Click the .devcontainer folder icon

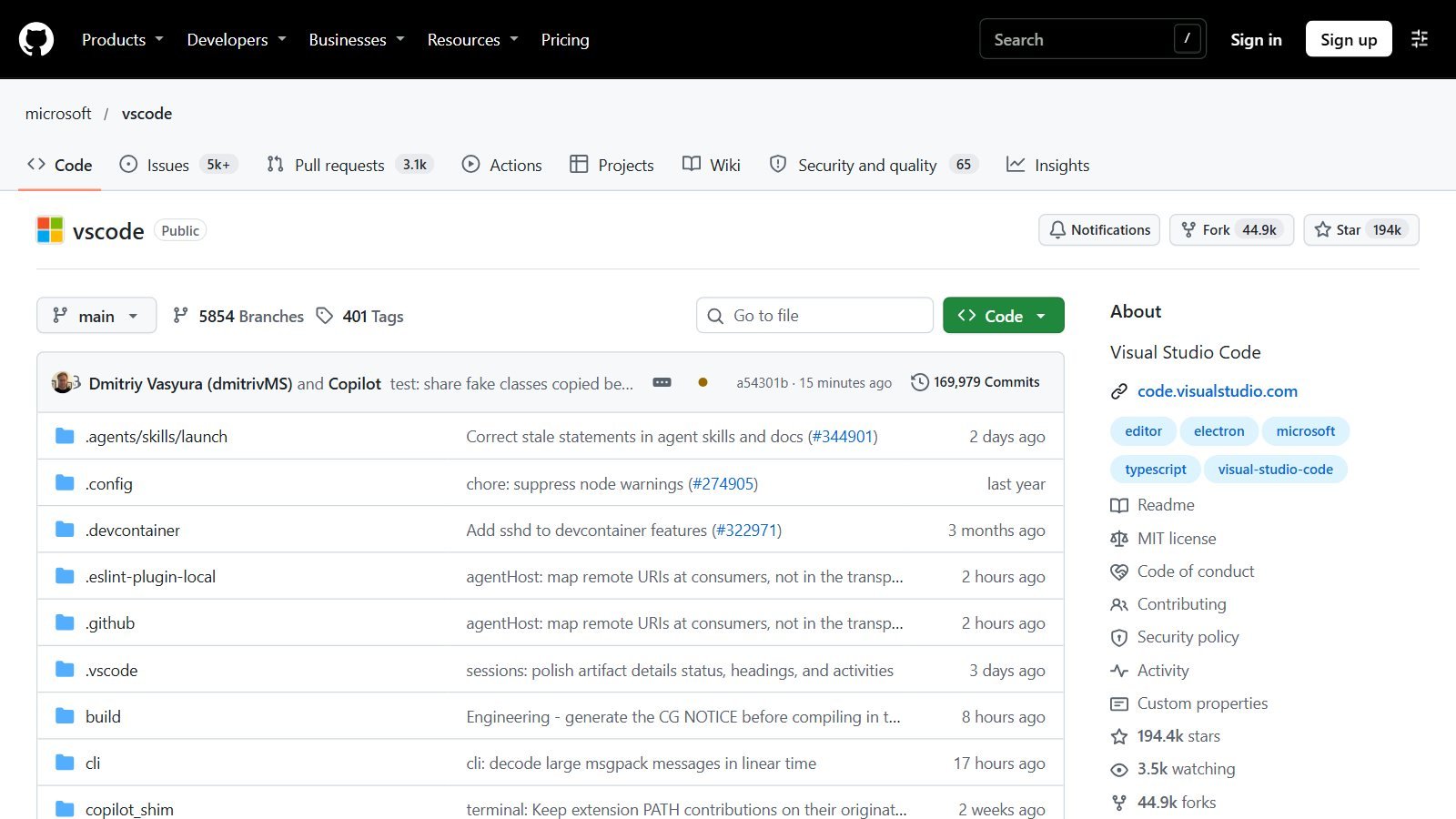65,529
